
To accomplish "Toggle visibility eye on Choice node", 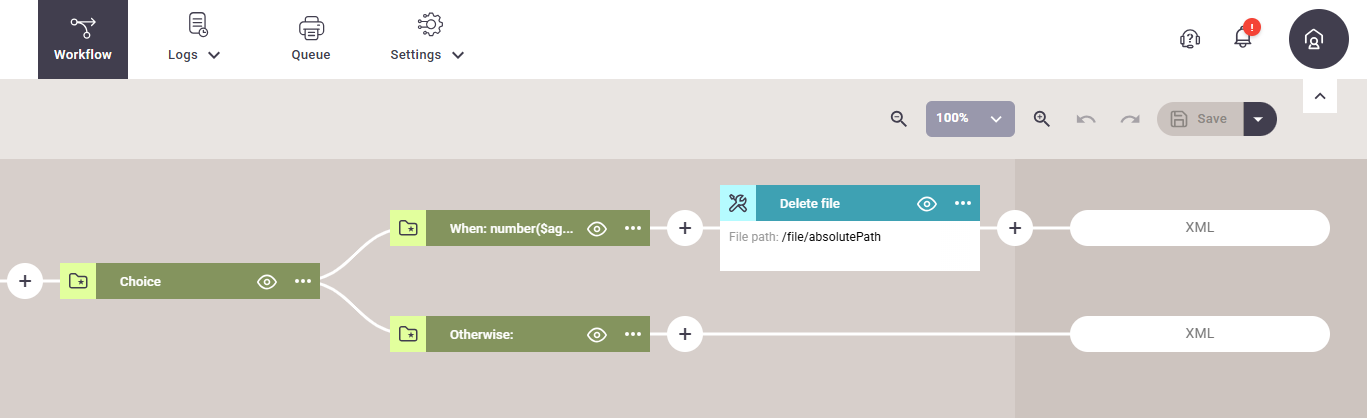I will (267, 281).
